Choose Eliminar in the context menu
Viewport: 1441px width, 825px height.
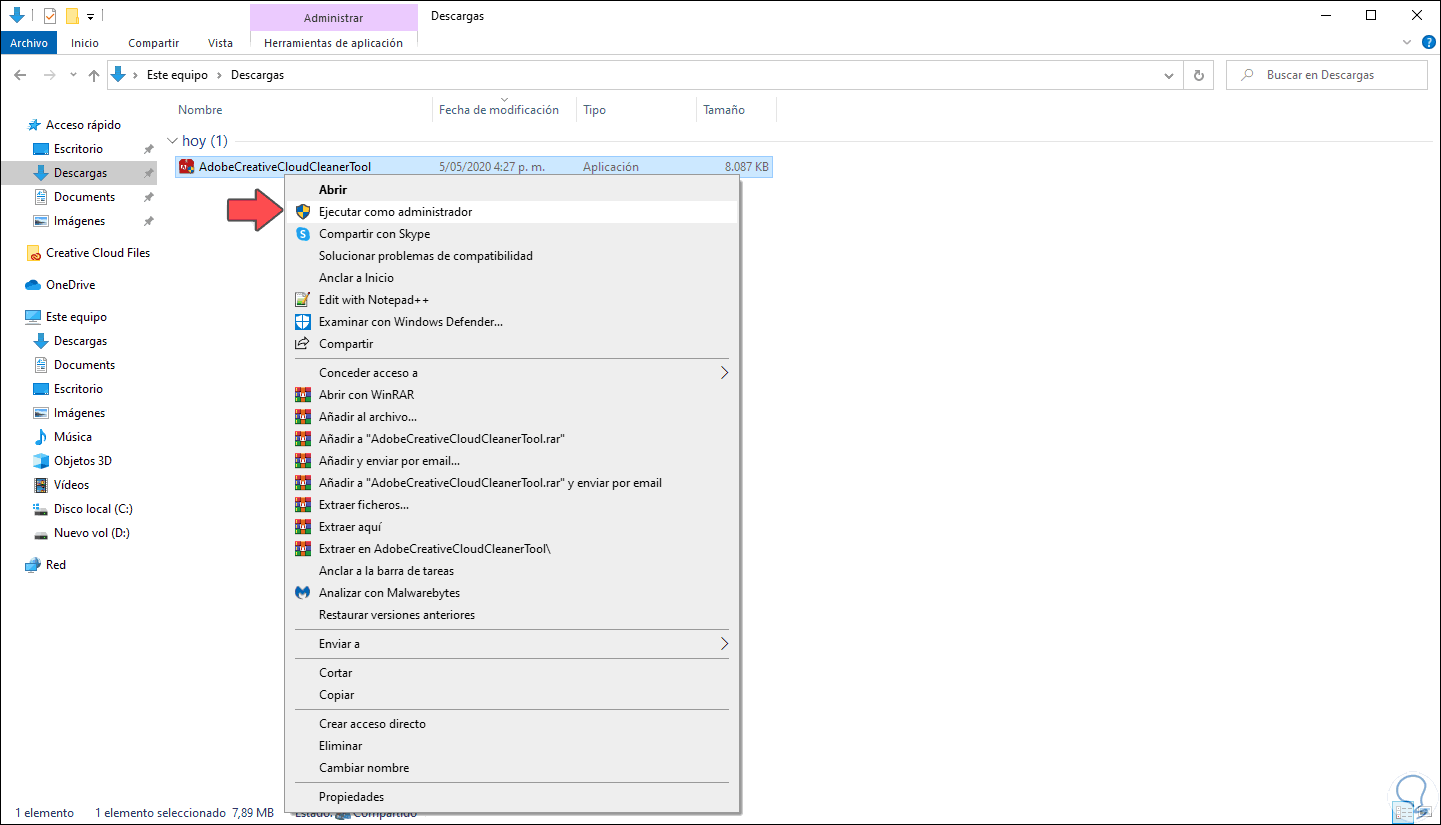(340, 746)
